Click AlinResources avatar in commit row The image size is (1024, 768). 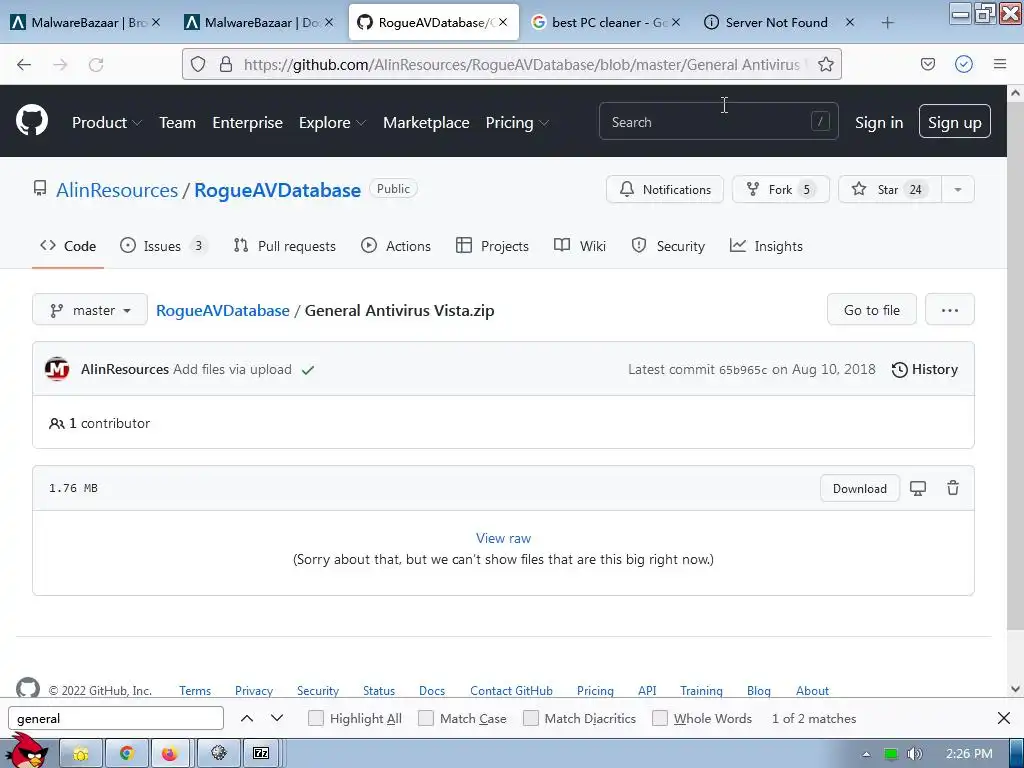tap(57, 369)
